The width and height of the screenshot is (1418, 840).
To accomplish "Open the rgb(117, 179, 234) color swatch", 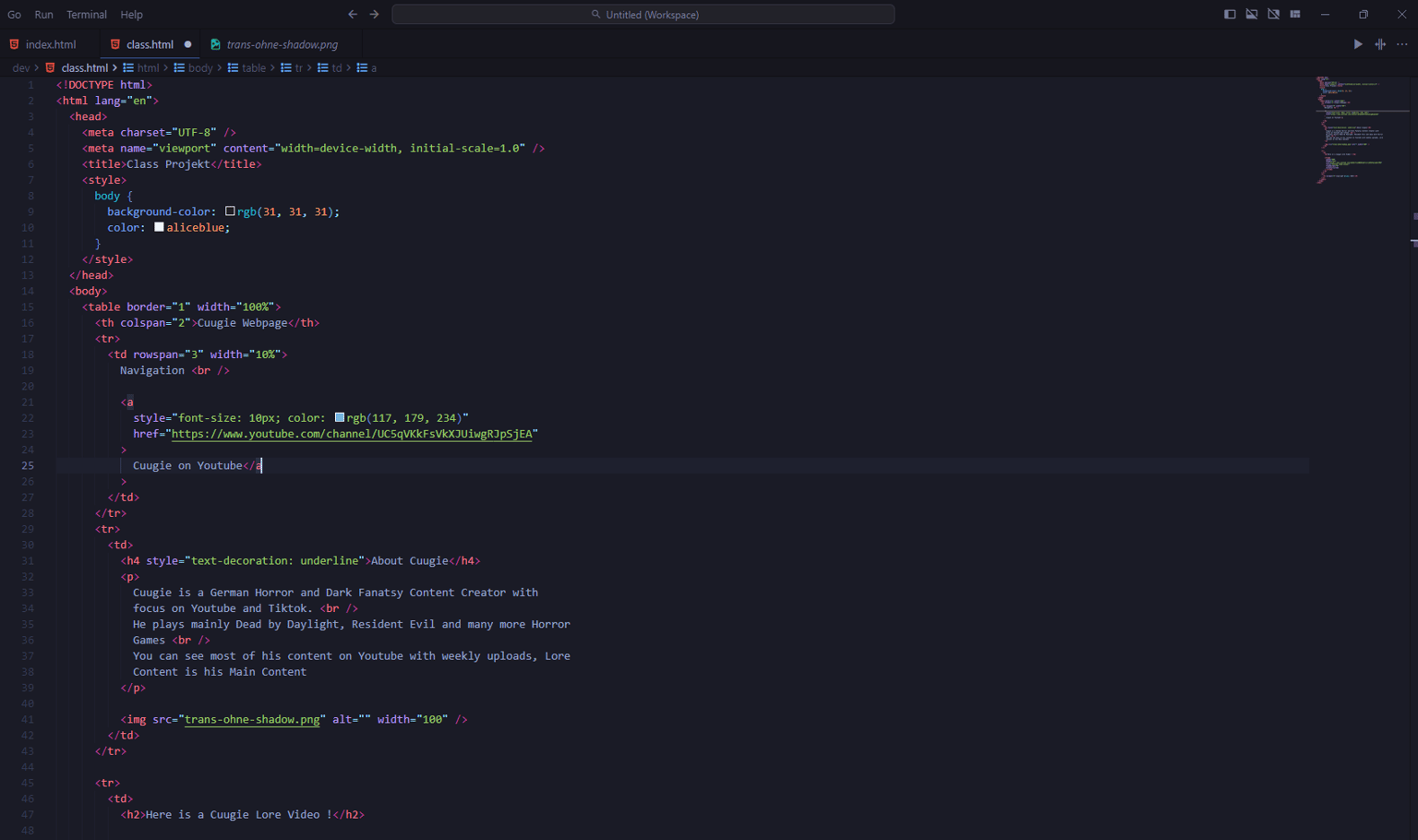I will coord(339,417).
